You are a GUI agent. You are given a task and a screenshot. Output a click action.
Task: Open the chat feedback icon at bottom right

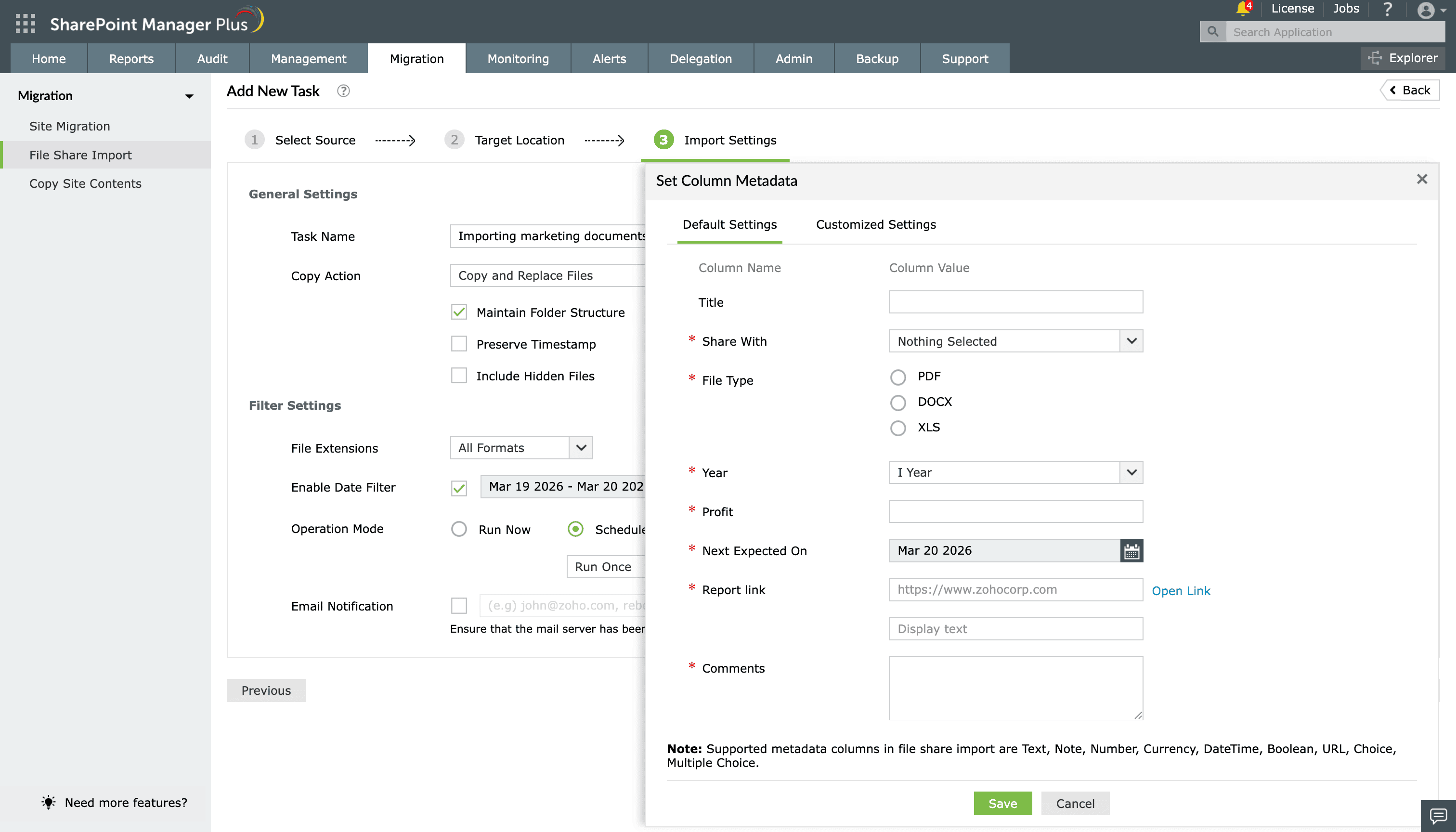[1440, 816]
